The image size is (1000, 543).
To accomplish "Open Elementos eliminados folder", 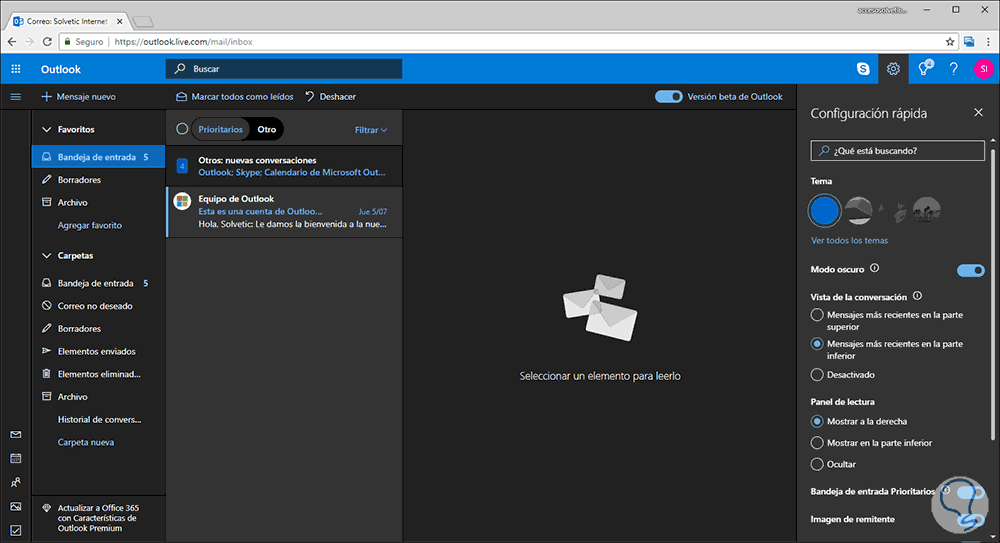I will (98, 374).
